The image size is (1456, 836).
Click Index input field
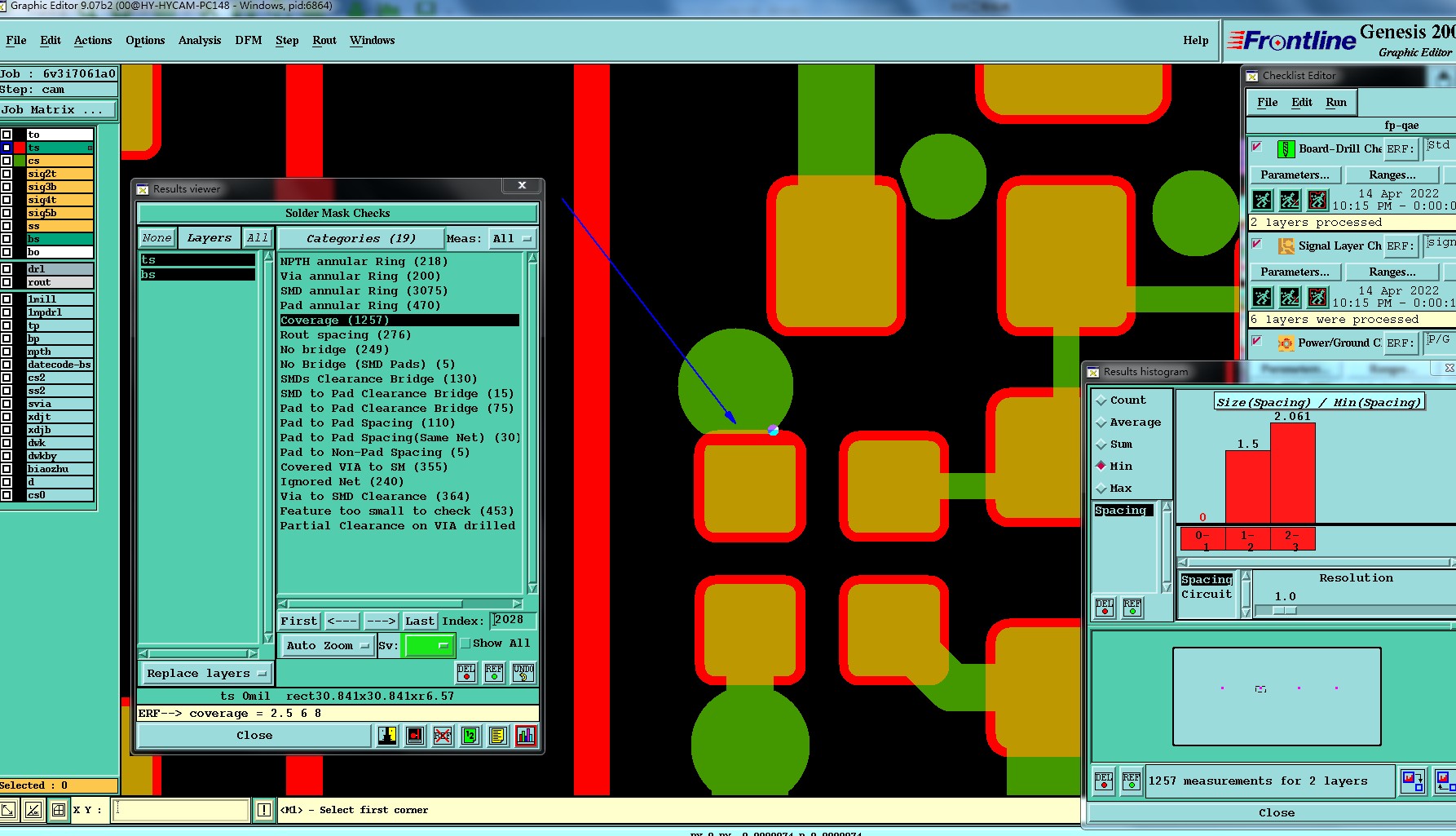click(x=513, y=621)
